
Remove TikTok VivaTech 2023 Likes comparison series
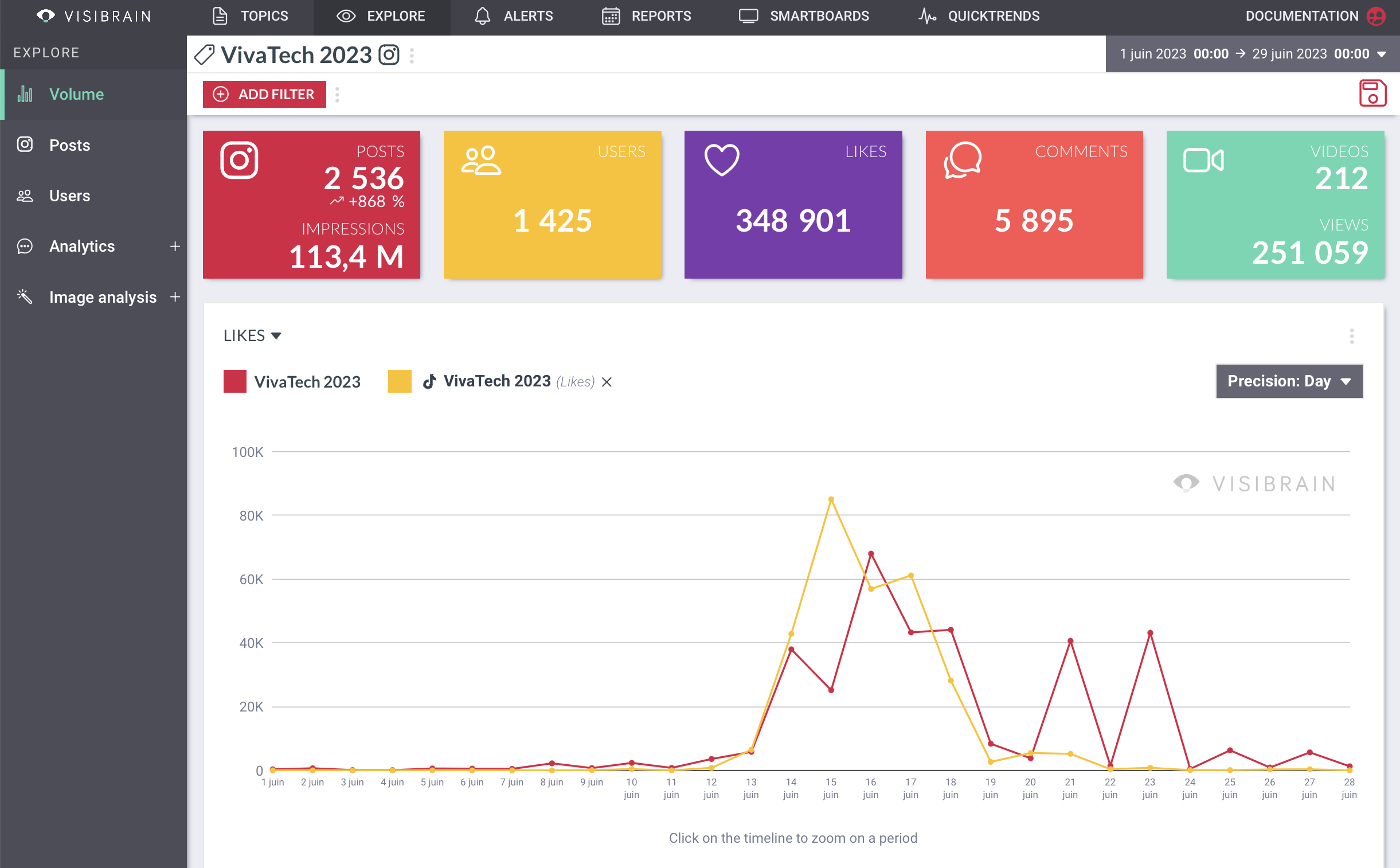coord(607,382)
